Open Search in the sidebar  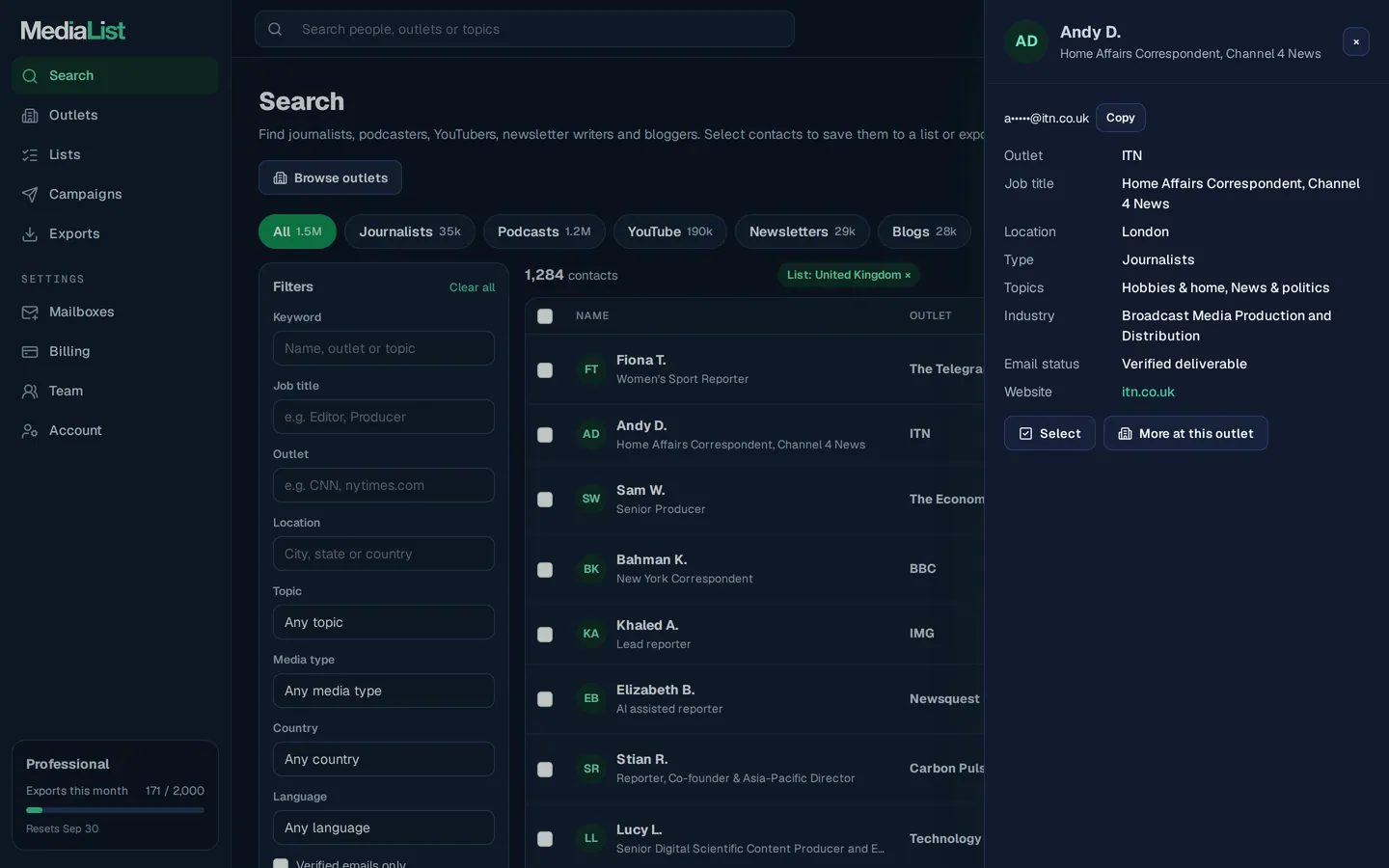point(115,75)
